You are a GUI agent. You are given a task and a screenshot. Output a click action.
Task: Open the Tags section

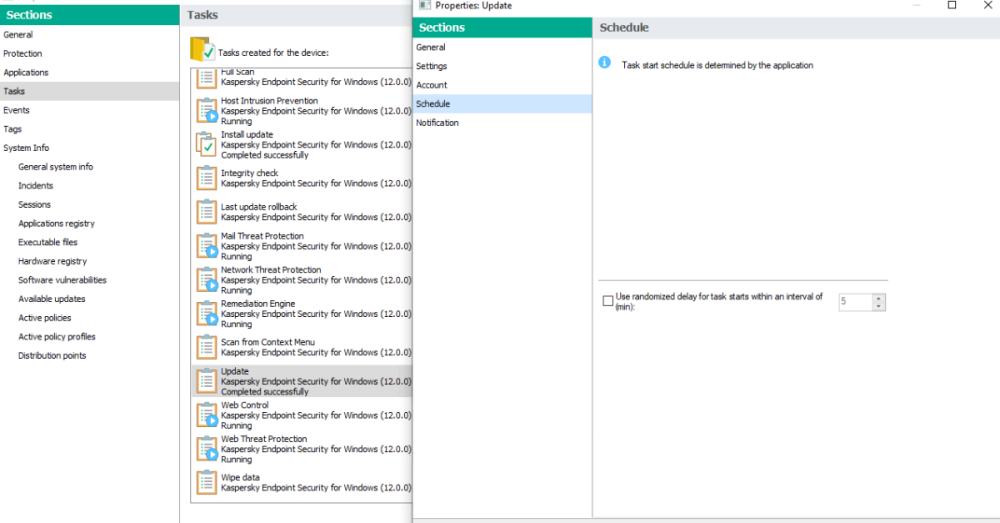[89, 129]
